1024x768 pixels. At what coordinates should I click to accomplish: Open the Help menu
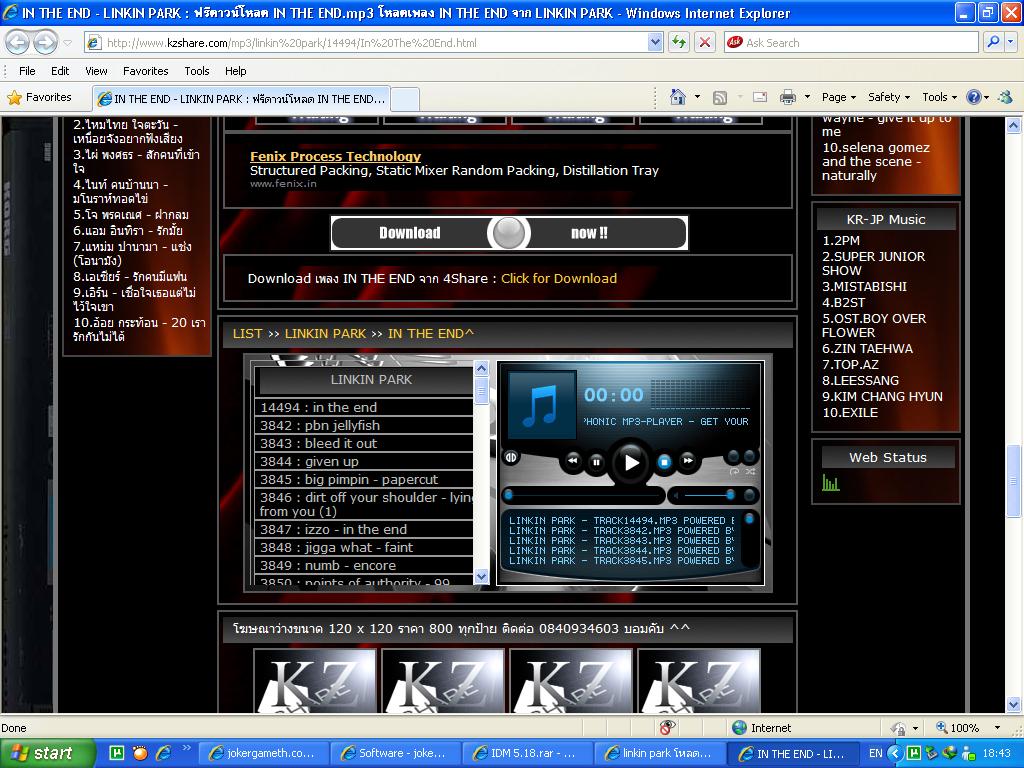coord(236,71)
